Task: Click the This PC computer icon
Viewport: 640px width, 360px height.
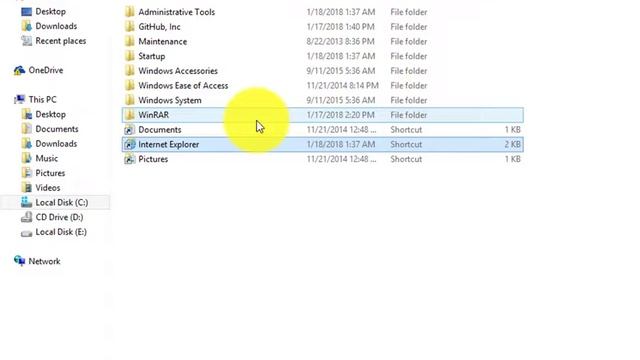Action: [x=19, y=100]
